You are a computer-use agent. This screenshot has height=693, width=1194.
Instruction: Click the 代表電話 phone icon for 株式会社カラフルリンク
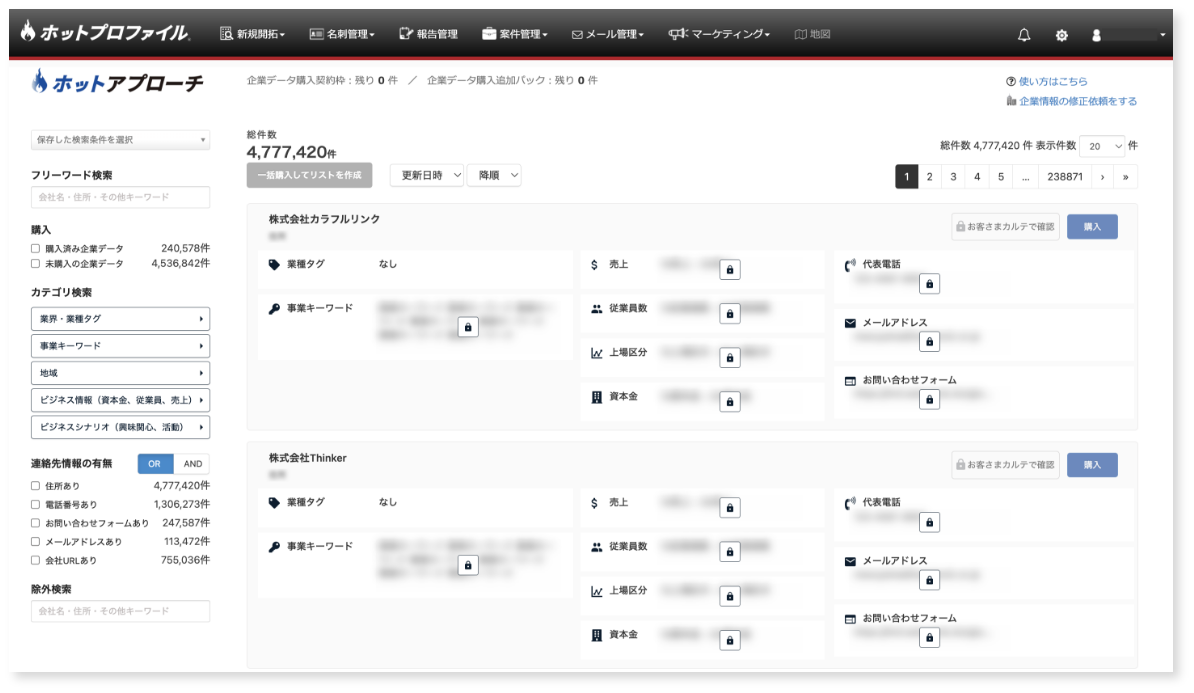coord(850,265)
